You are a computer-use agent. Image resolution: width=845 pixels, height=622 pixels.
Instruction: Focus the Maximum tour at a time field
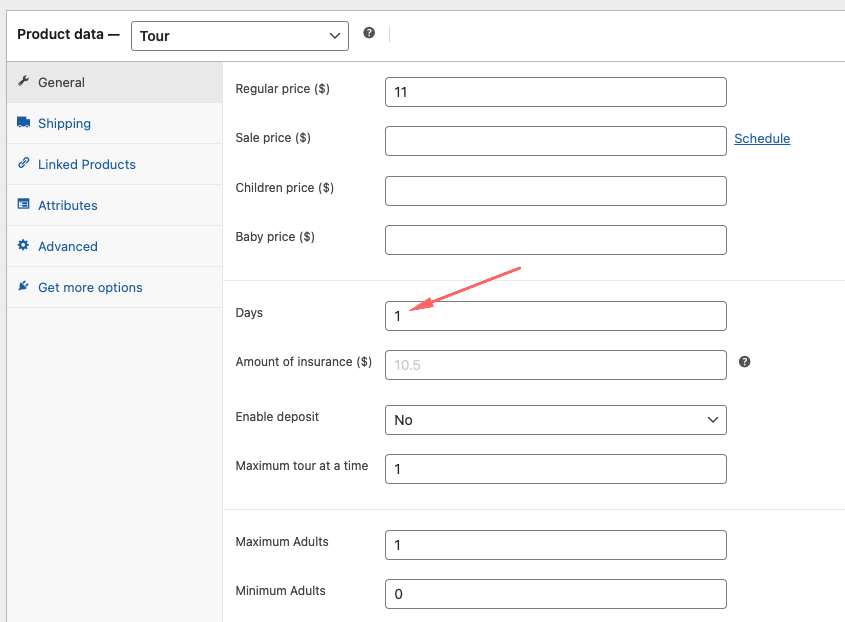[x=556, y=469]
